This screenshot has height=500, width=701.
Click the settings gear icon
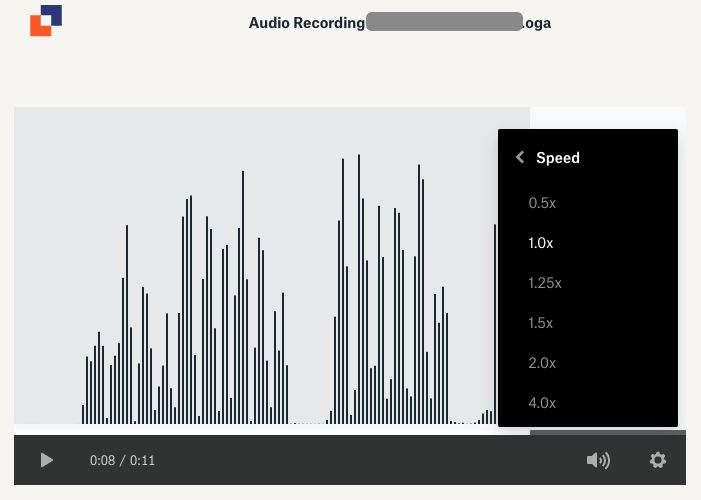[657, 460]
